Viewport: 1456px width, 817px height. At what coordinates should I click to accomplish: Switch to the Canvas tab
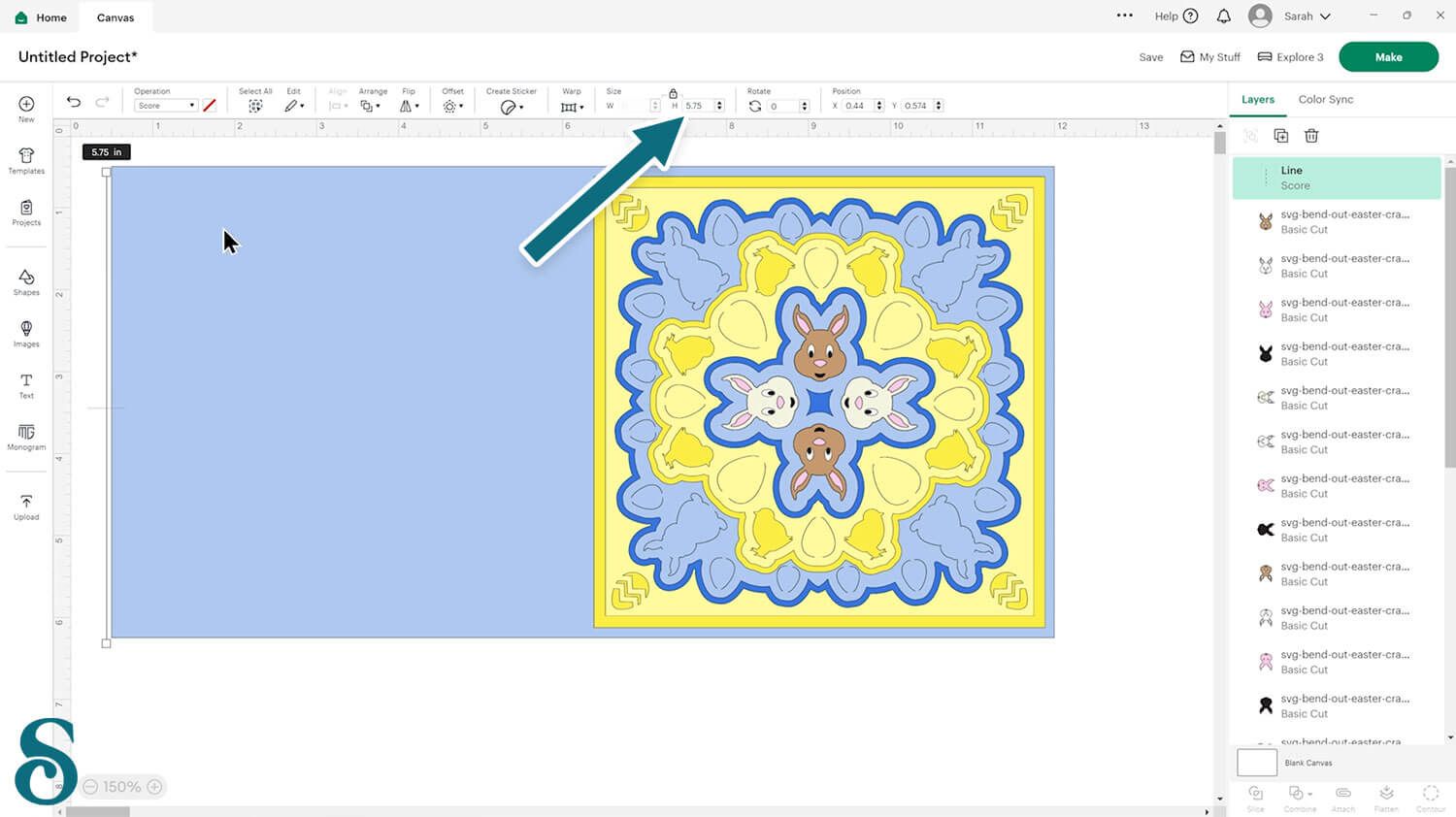pos(116,17)
